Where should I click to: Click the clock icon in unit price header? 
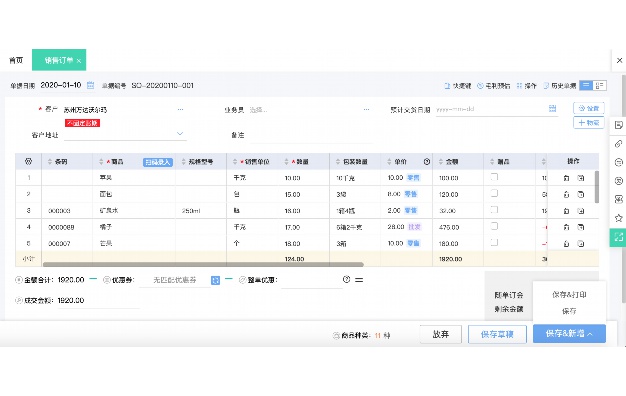427,162
